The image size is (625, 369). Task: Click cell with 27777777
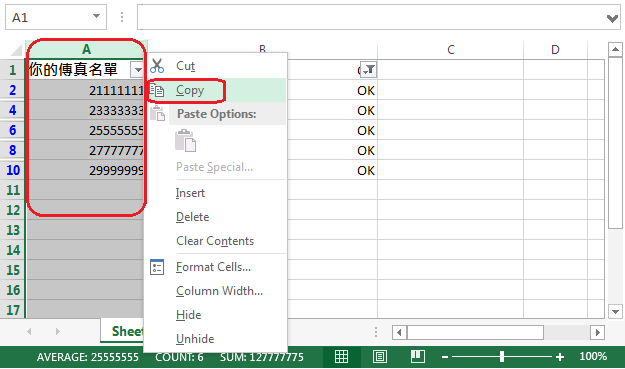(86, 150)
